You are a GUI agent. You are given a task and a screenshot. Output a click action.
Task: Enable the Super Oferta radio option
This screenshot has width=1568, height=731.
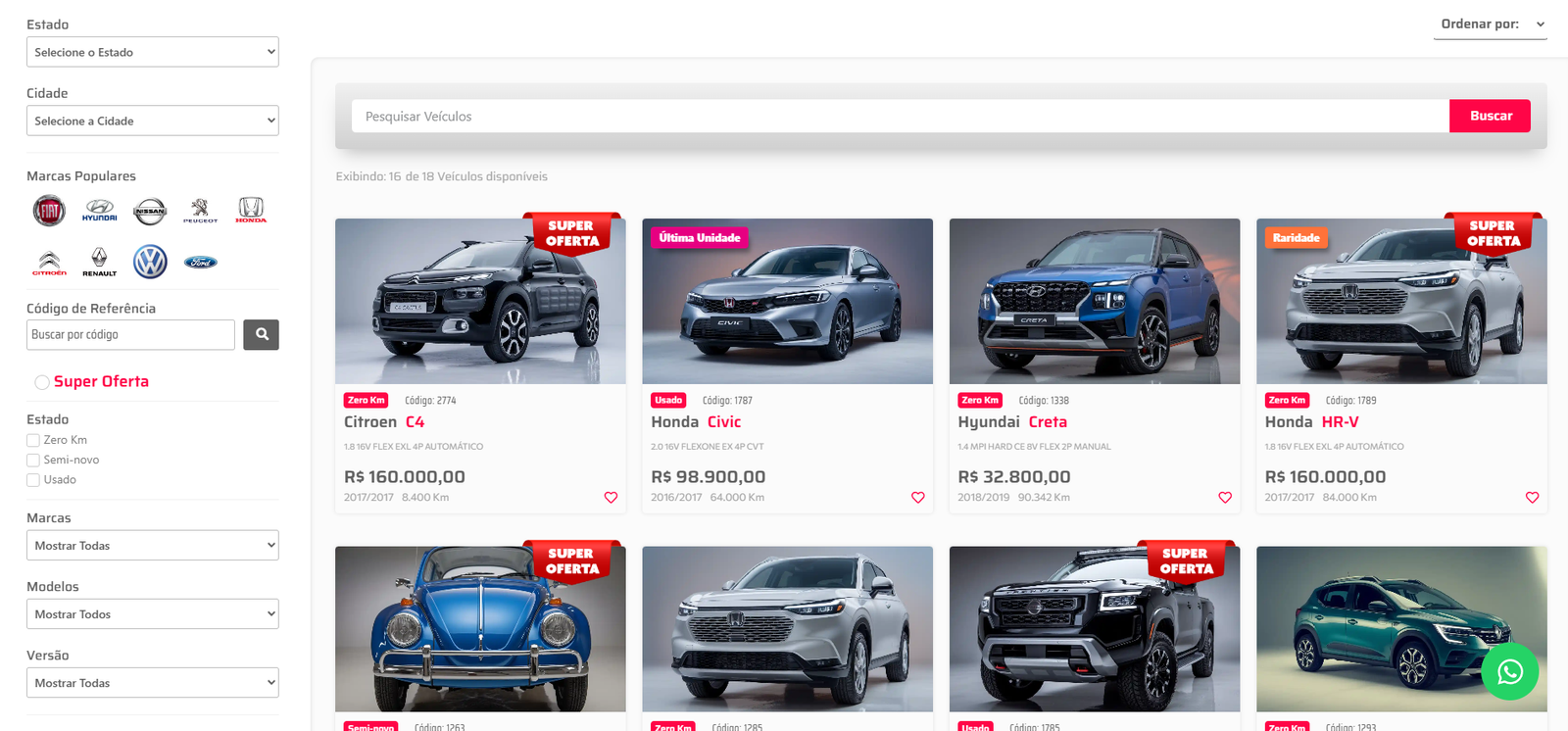pos(42,382)
